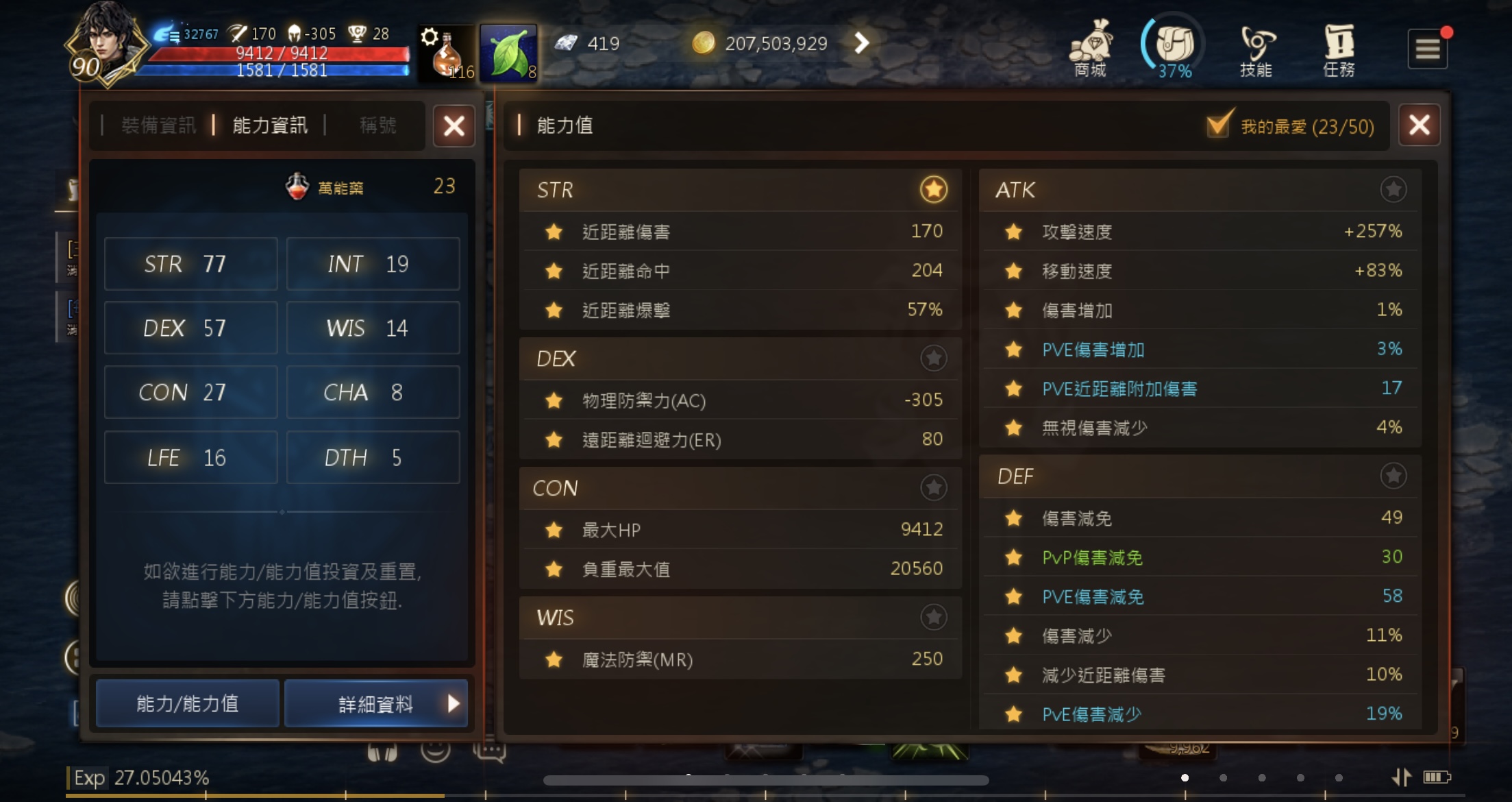The height and width of the screenshot is (802, 1512).
Task: Switch to the 裝備資訊 tab
Action: click(x=158, y=125)
